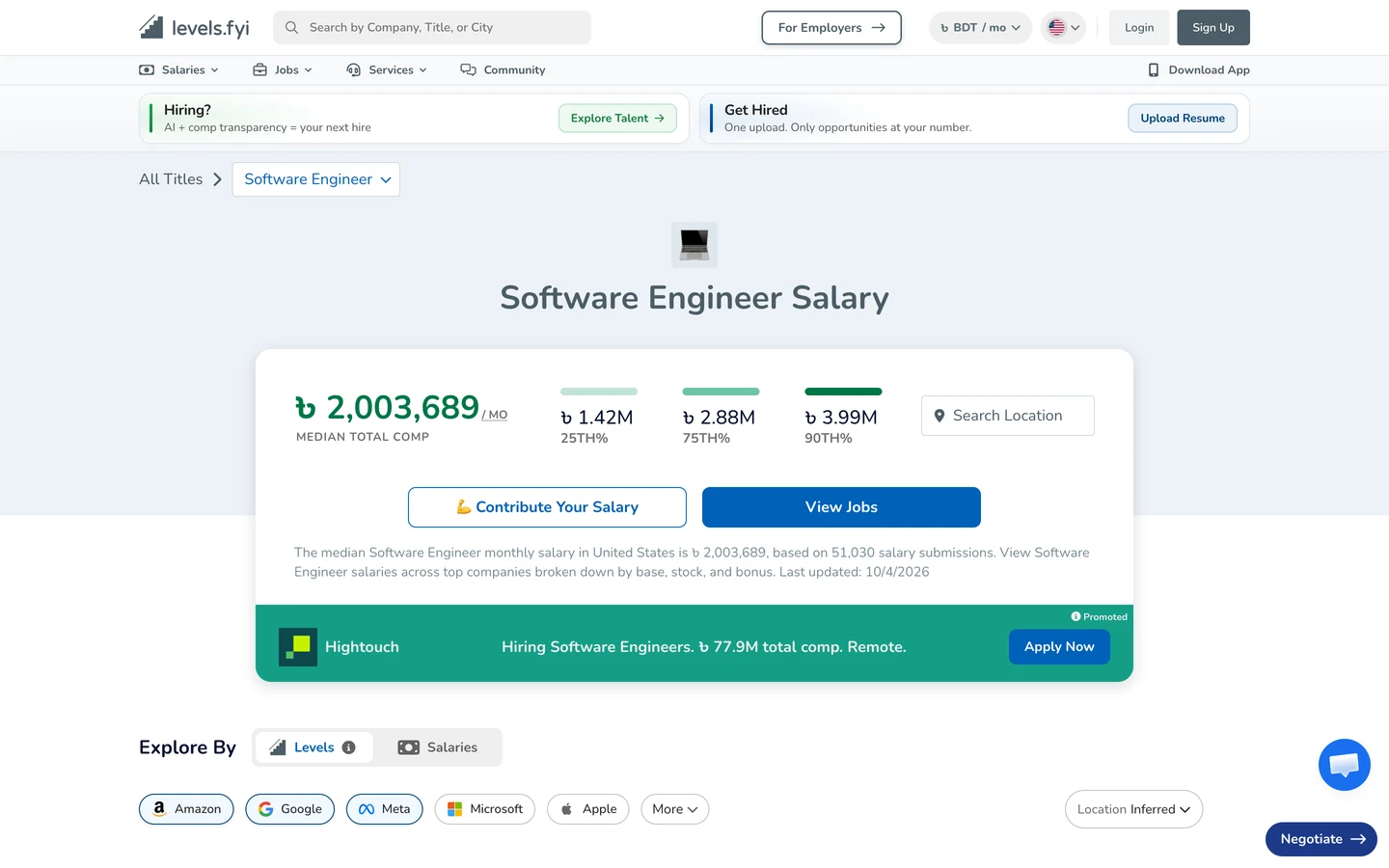Go to All Titles breadcrumb

click(x=171, y=179)
